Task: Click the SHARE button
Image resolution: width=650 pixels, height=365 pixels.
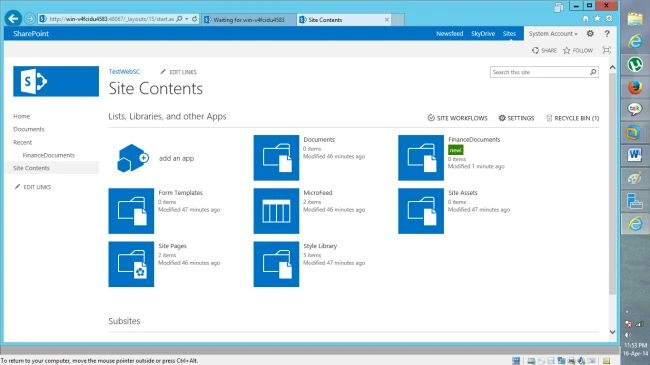Action: click(x=544, y=50)
